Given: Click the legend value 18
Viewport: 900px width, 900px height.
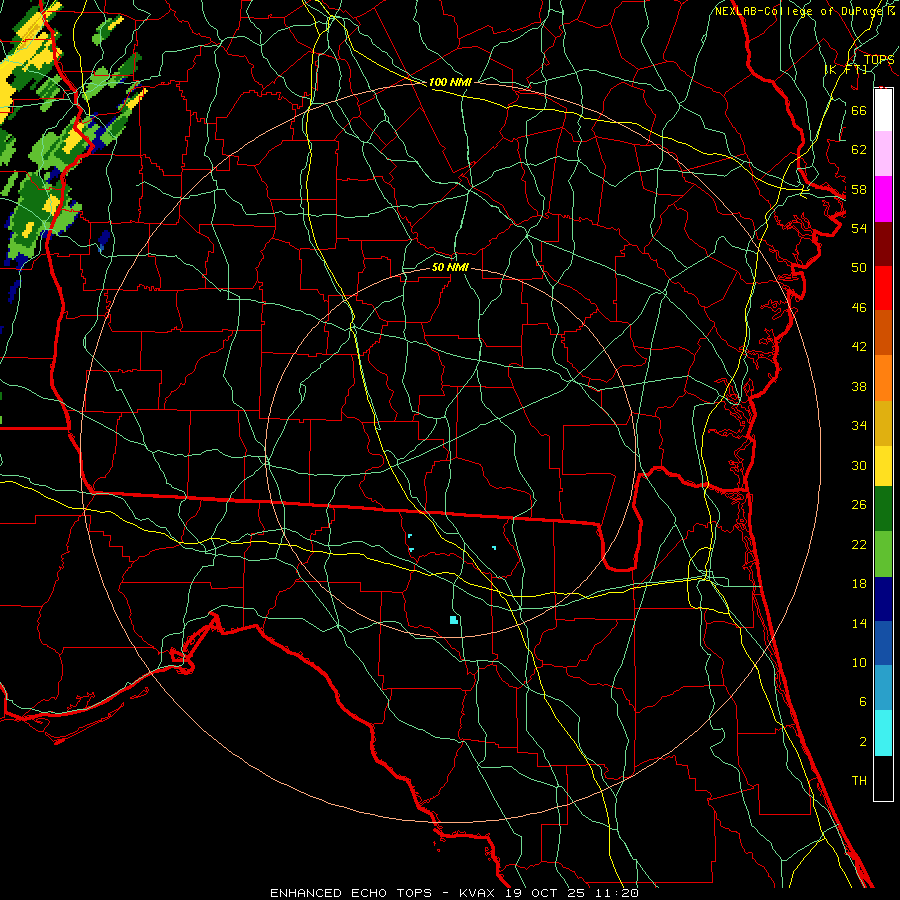Looking at the screenshot, I should point(859,584).
